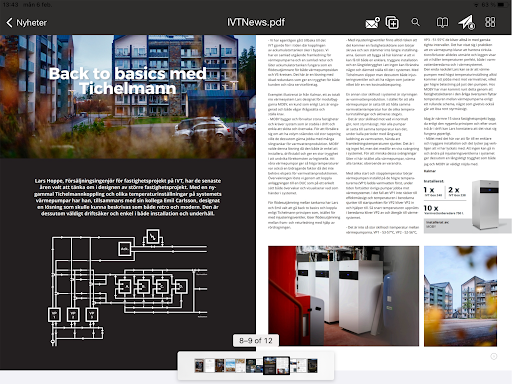
Task: Tap the apartment buildings photo at right
Action: tap(460, 296)
